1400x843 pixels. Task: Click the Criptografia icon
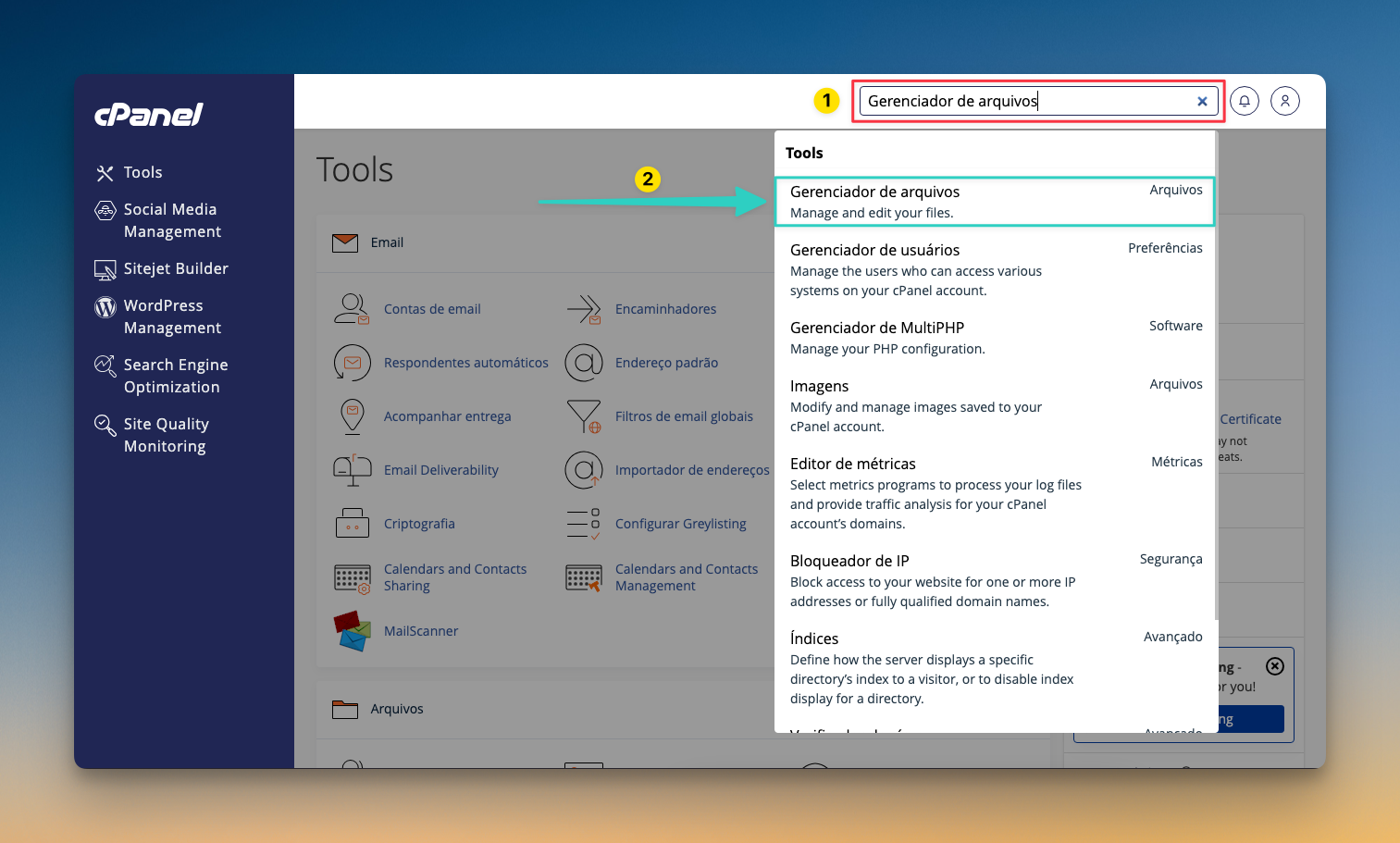click(x=352, y=524)
